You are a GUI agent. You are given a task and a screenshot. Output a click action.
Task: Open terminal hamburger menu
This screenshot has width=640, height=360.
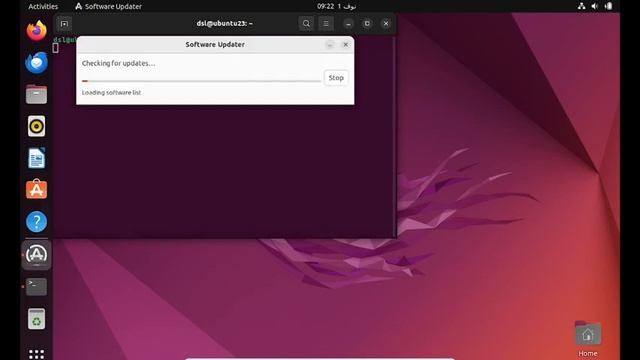(326, 24)
